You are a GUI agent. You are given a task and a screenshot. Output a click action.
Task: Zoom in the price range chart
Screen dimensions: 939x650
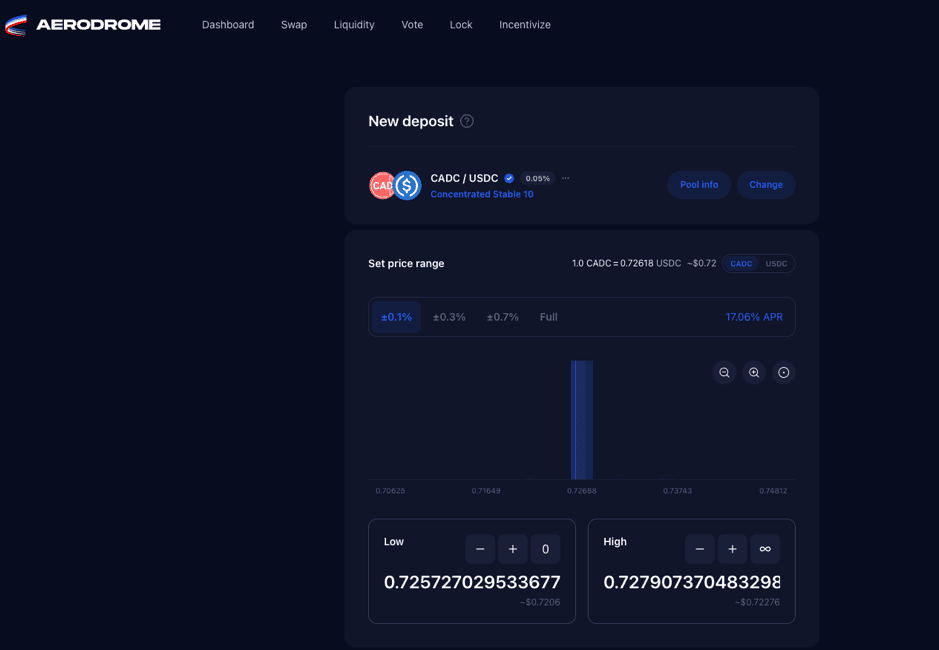(754, 373)
